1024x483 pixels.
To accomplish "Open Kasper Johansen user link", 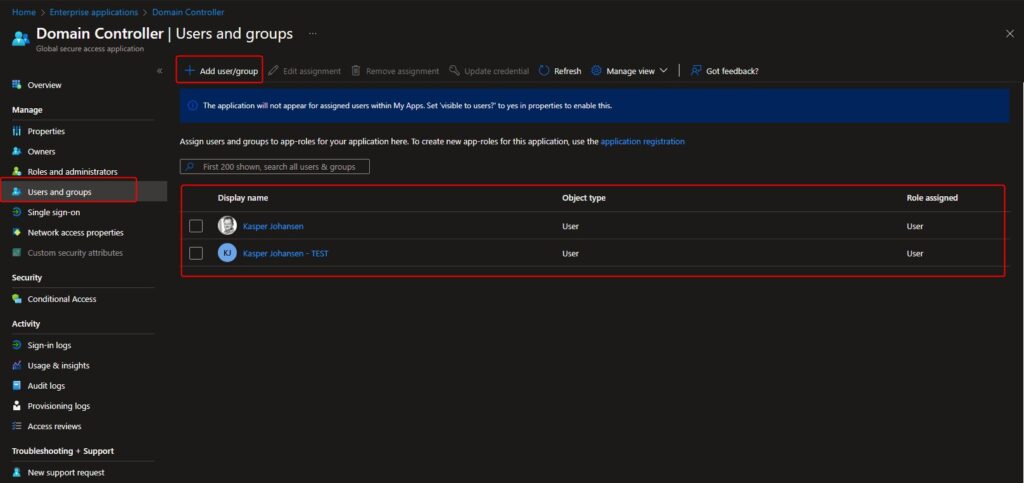I will point(273,226).
